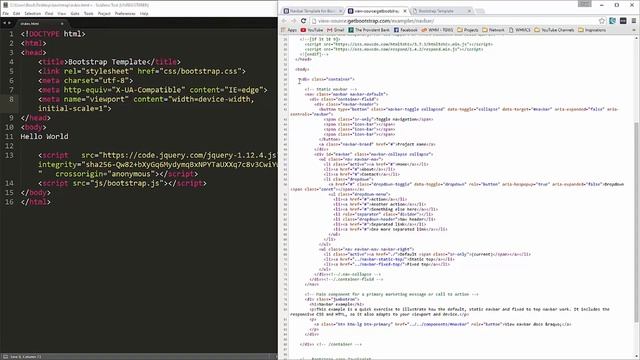
Task: Open the View menu in Sublime Text
Action: (x=62, y=13)
